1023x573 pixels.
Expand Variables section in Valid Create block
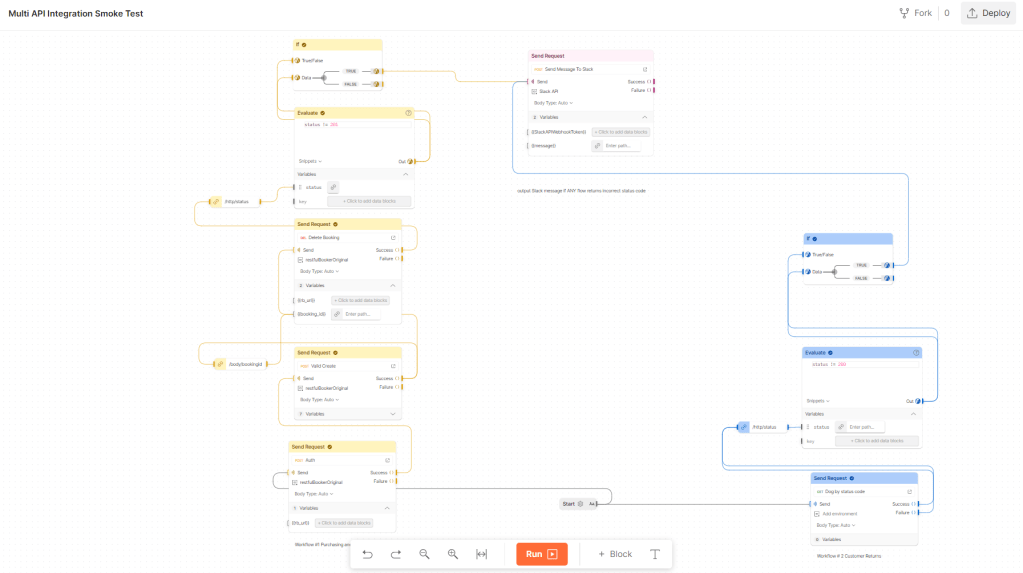[393, 413]
